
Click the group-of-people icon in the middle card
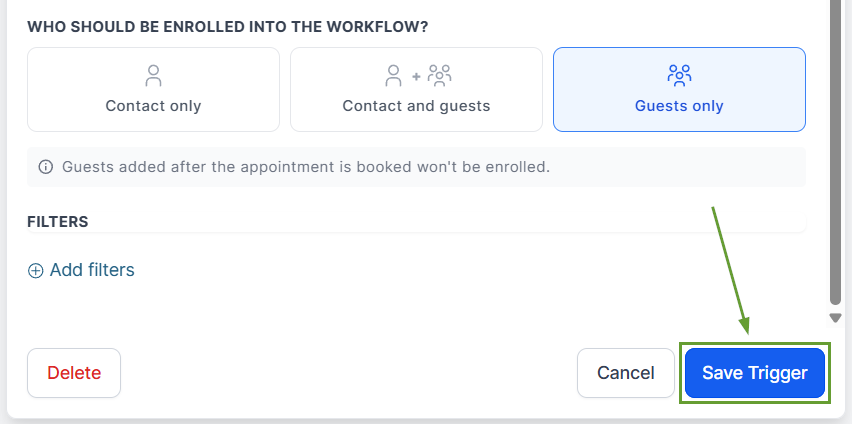[439, 75]
